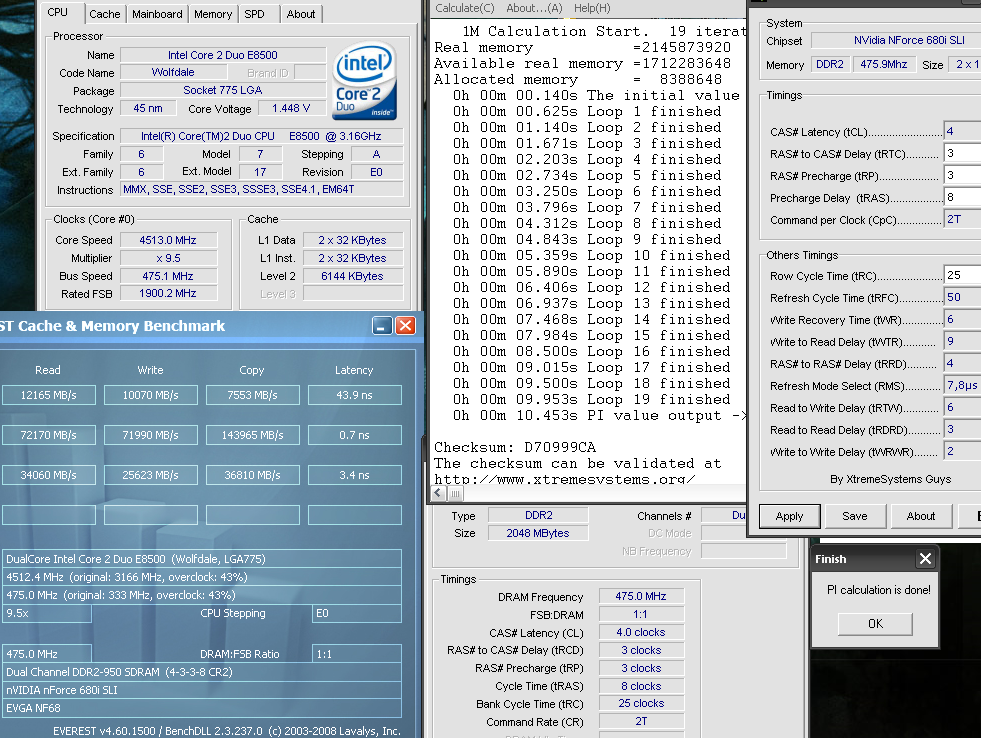Open the Write Recovery Time (tWR) dropdown
Screen dimensions: 981x738
pos(962,319)
